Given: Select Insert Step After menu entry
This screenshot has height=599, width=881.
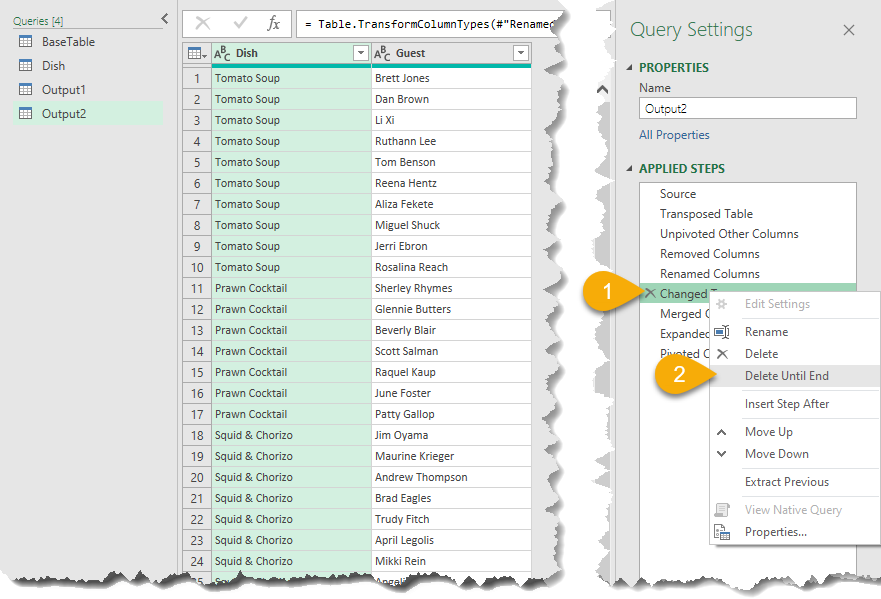Looking at the screenshot, I should pos(786,404).
